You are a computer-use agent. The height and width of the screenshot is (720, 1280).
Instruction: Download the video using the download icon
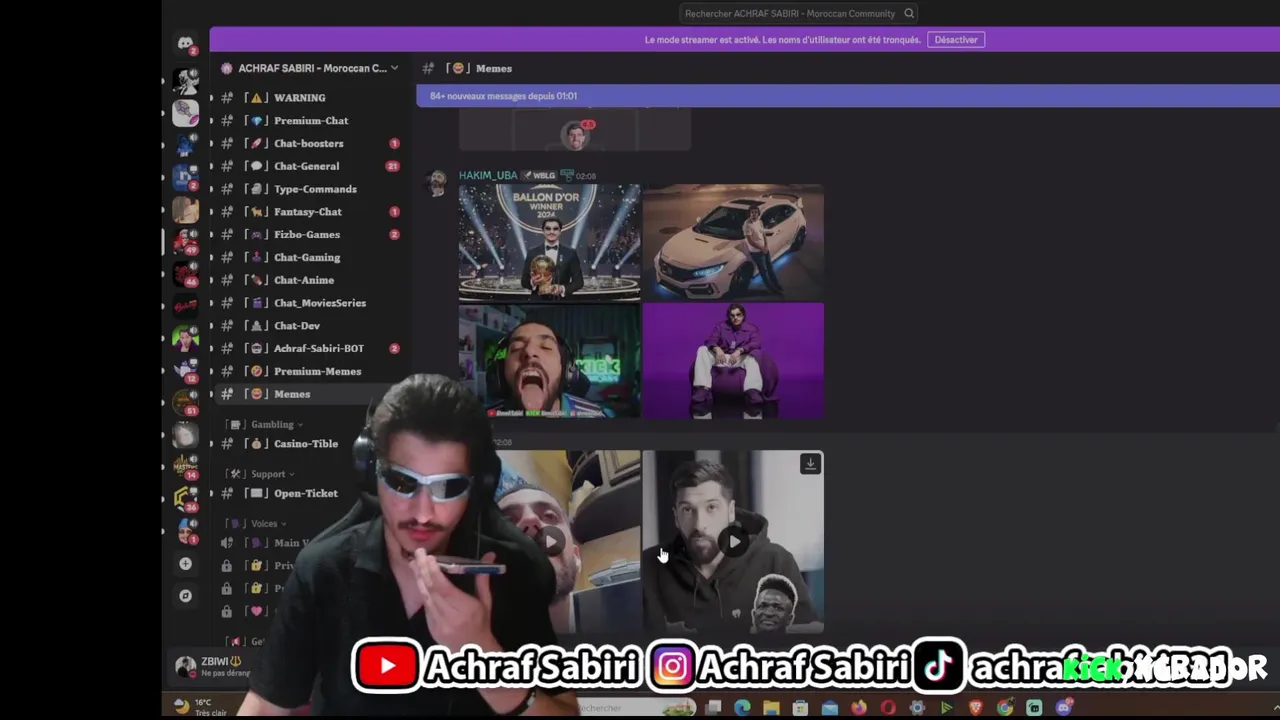click(x=810, y=464)
